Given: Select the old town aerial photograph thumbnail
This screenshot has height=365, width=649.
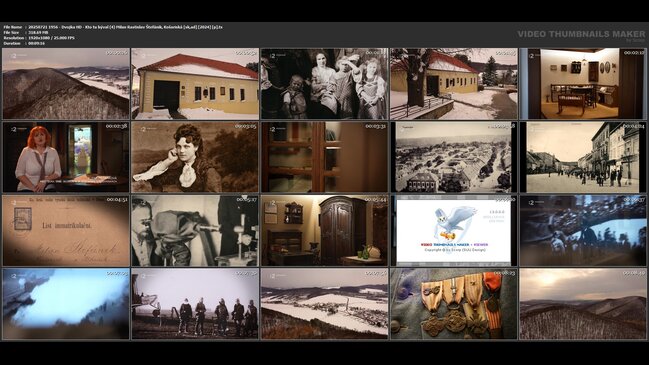Looking at the screenshot, I should click(x=454, y=157).
